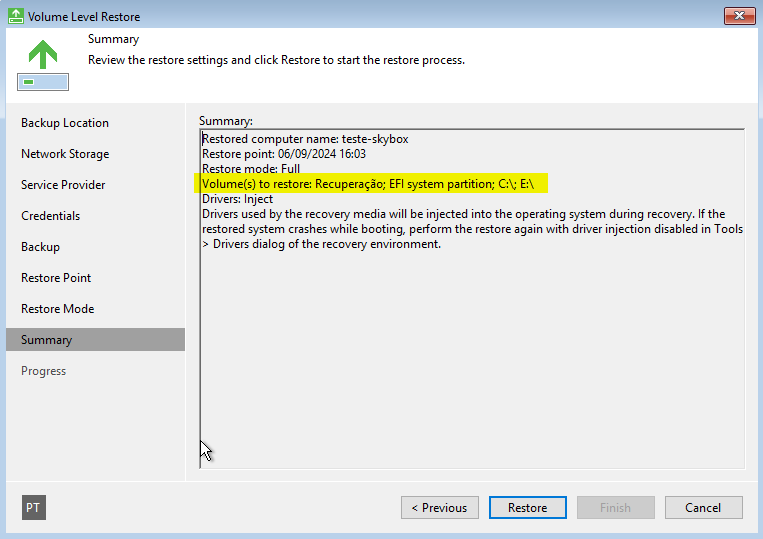Click the greyed-out Progress step
Image resolution: width=763 pixels, height=539 pixels.
(43, 371)
